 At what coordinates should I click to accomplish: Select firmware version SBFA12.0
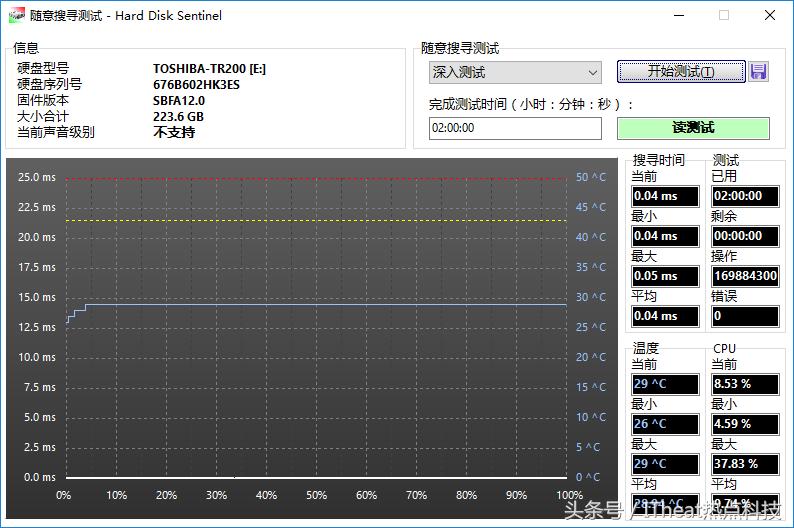click(x=179, y=101)
